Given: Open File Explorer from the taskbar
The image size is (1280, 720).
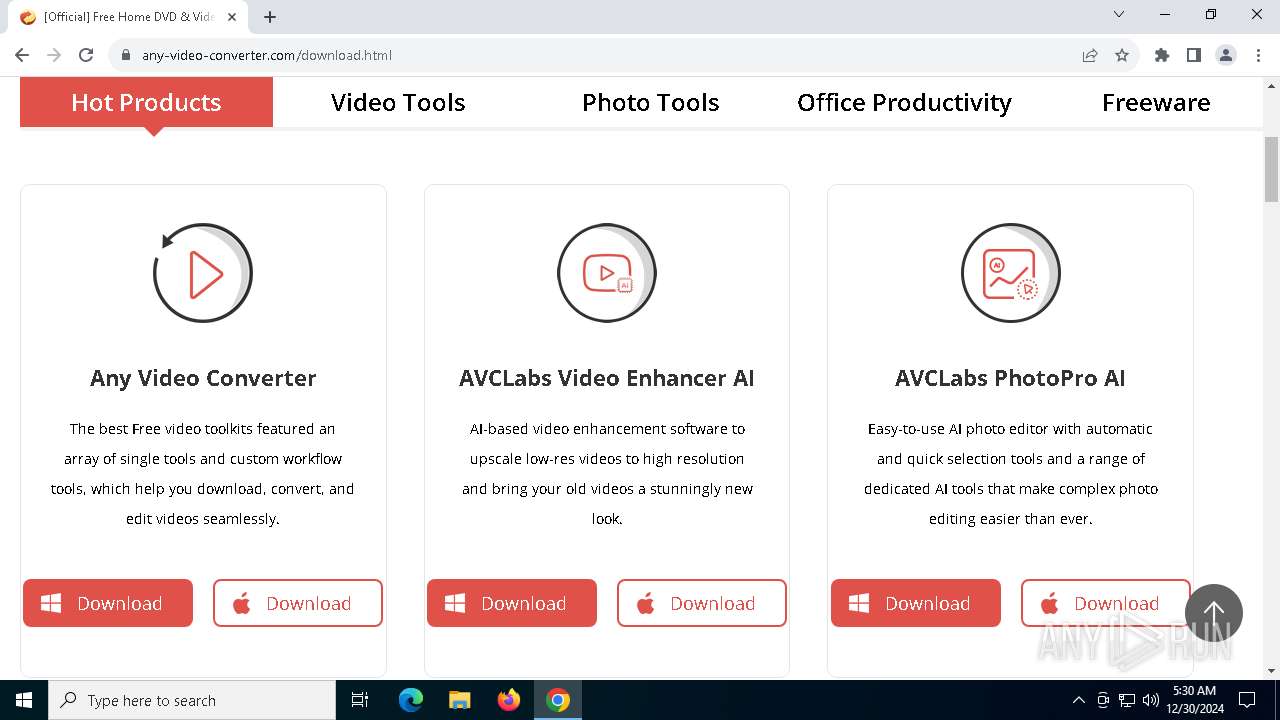Looking at the screenshot, I should (x=460, y=700).
